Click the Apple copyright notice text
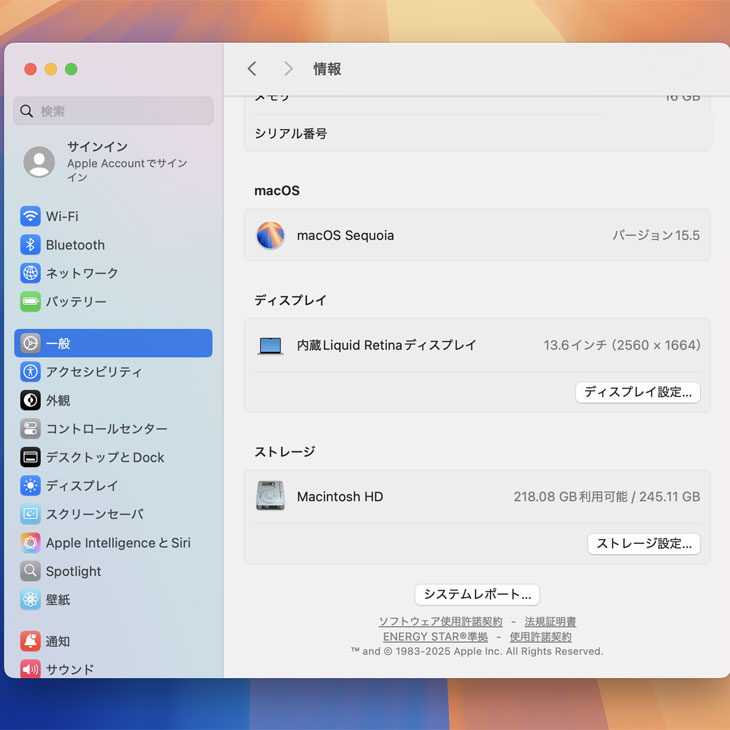 [477, 651]
